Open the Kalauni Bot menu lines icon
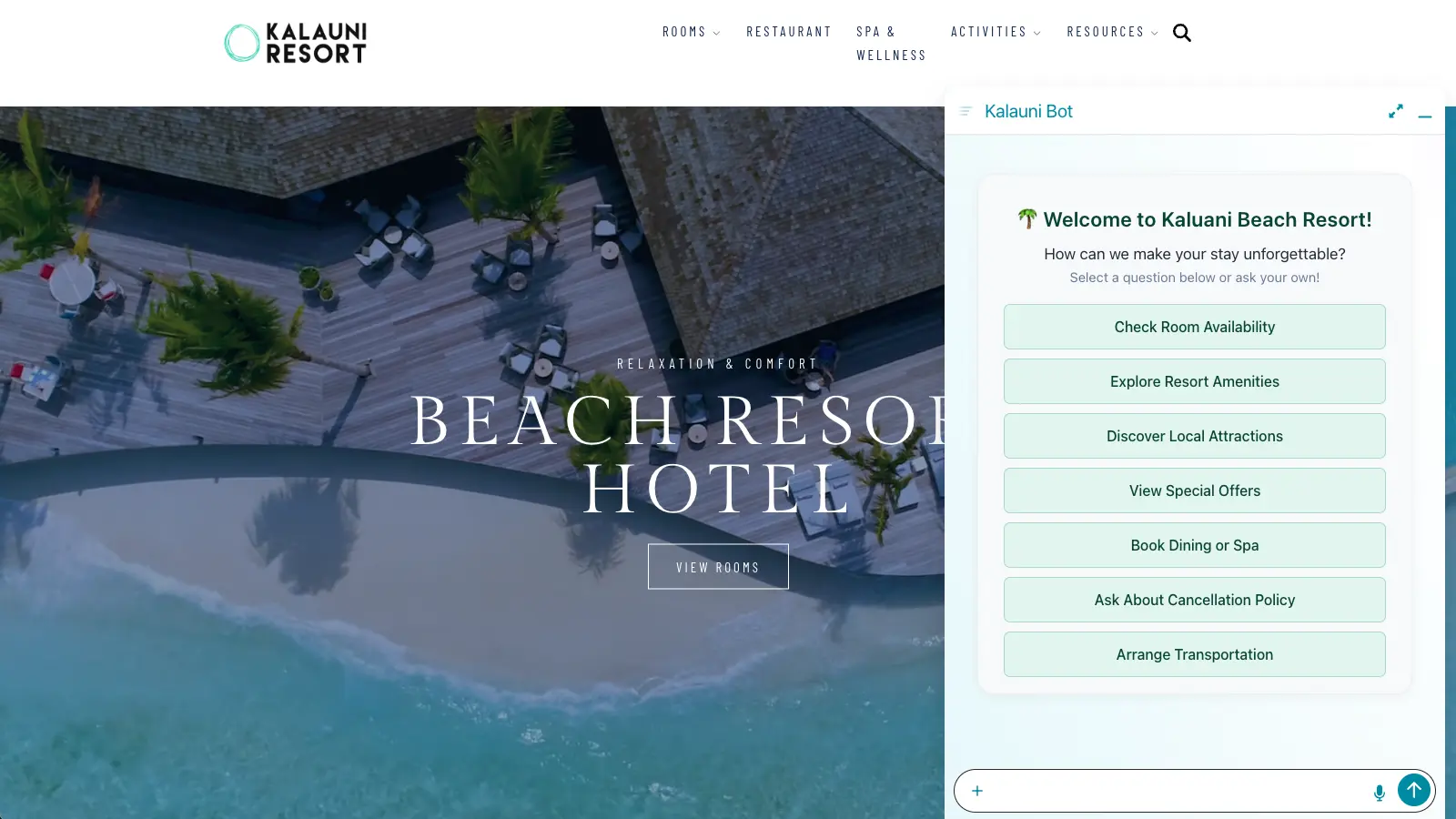This screenshot has height=819, width=1456. [966, 111]
